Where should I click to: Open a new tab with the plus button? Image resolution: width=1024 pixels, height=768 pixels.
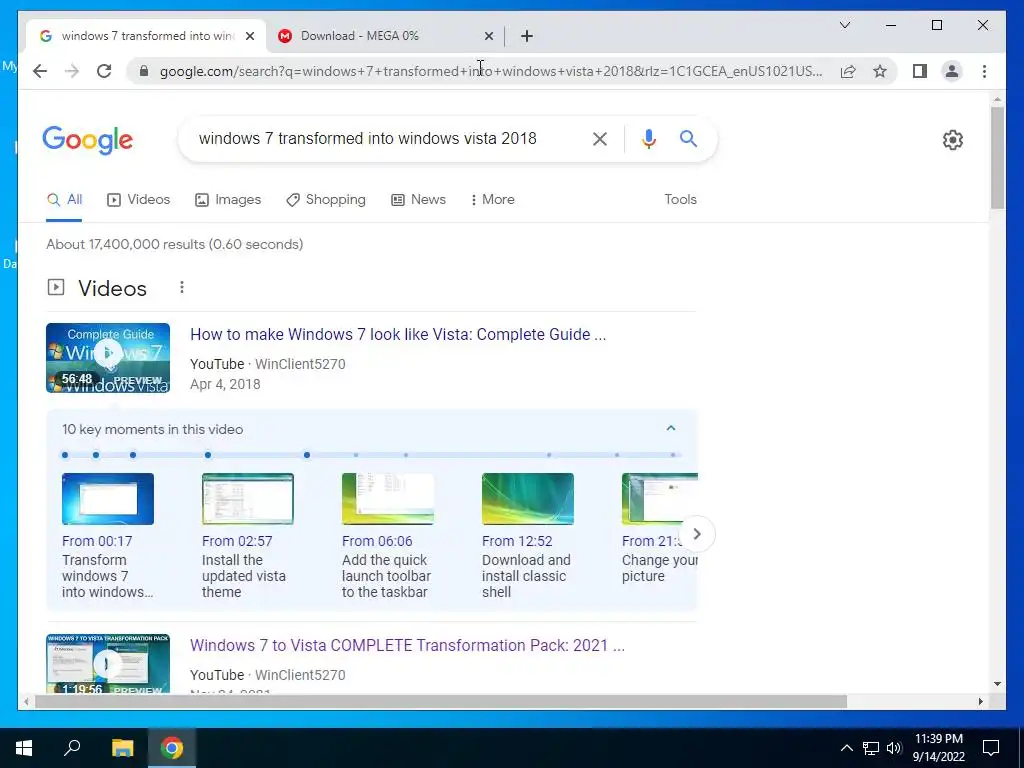coord(527,36)
